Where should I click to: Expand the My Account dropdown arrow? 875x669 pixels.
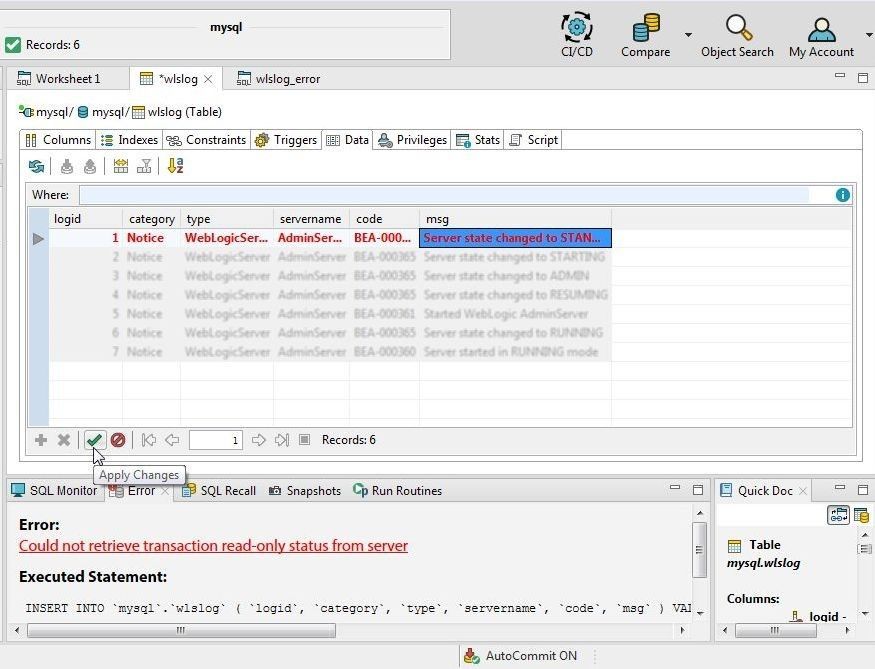click(x=869, y=35)
